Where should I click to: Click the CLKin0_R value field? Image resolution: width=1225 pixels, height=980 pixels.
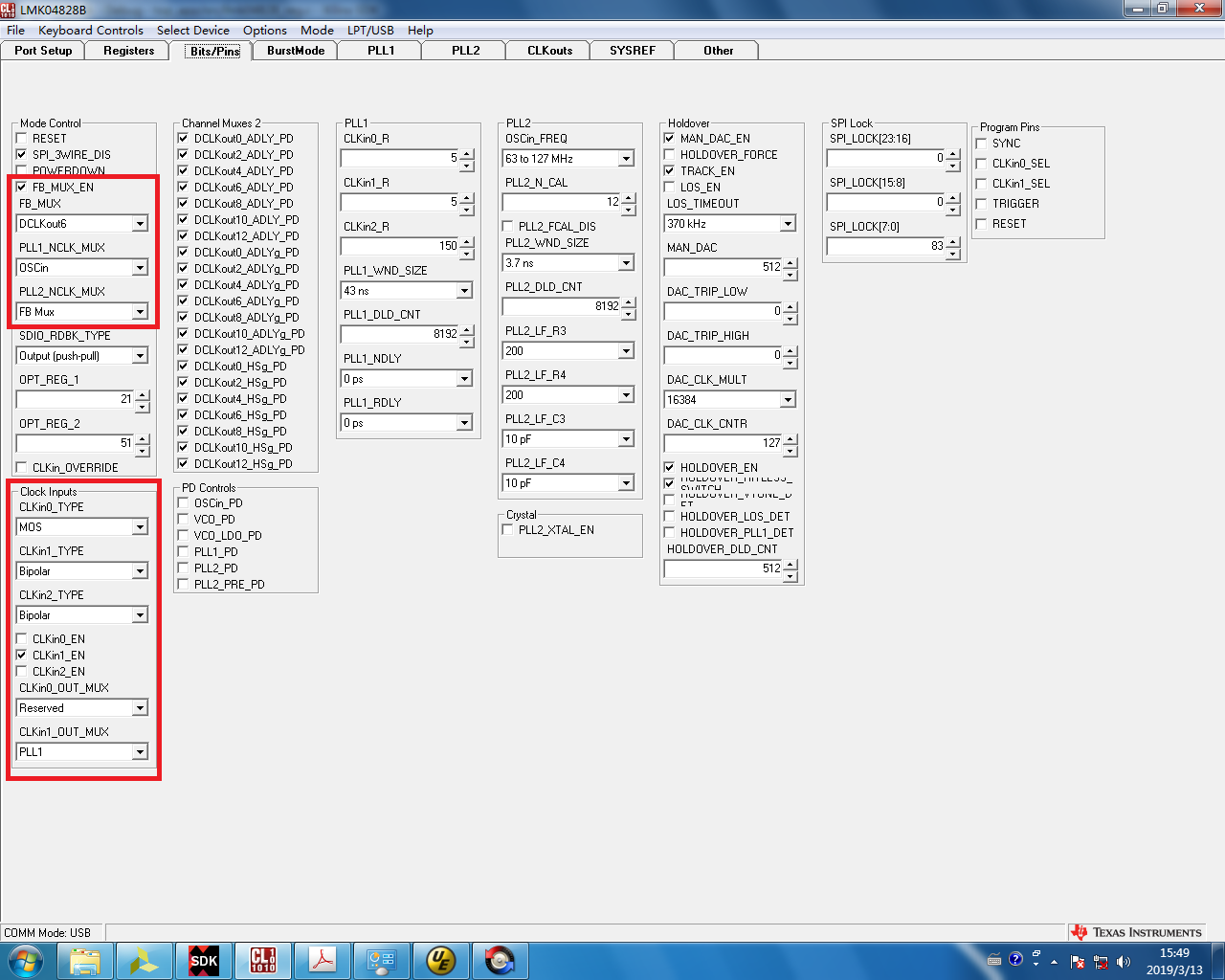coord(400,159)
